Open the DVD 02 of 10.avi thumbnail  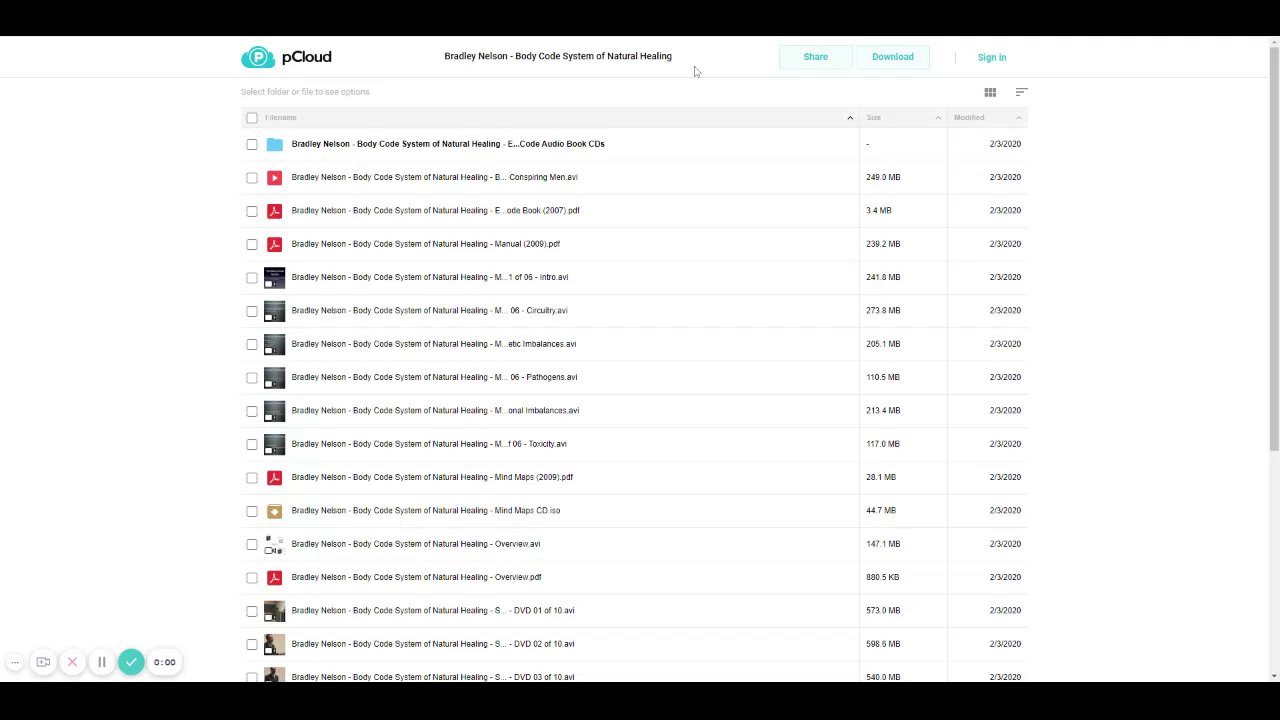[274, 644]
